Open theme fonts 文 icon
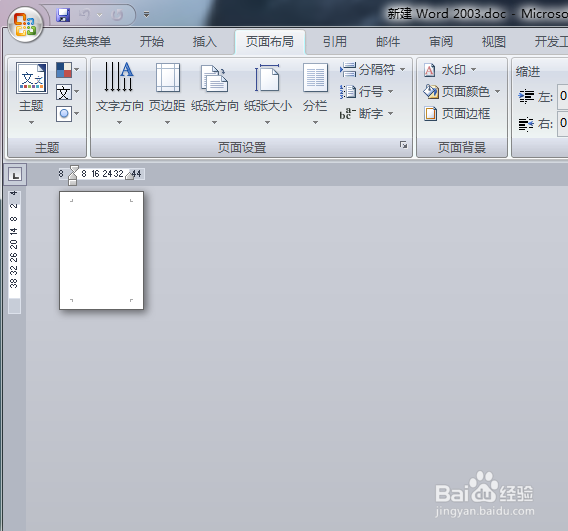This screenshot has width=568, height=531. (x=64, y=92)
